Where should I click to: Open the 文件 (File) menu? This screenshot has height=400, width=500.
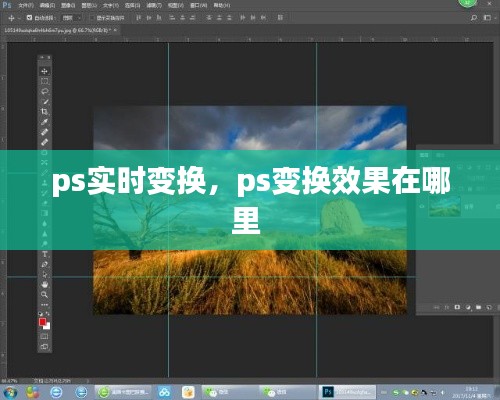point(26,5)
